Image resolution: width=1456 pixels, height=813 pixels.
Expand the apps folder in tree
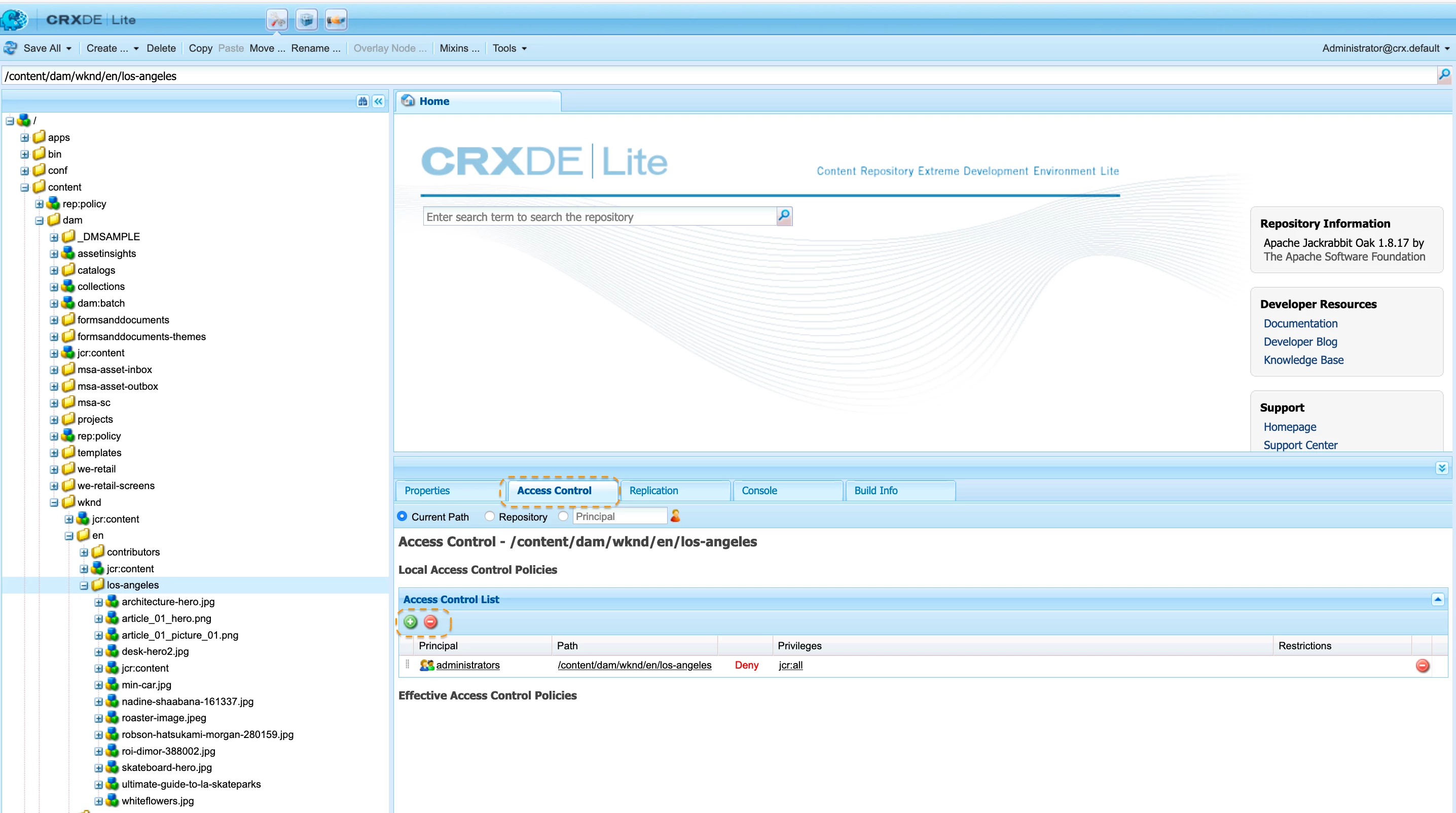[24, 137]
